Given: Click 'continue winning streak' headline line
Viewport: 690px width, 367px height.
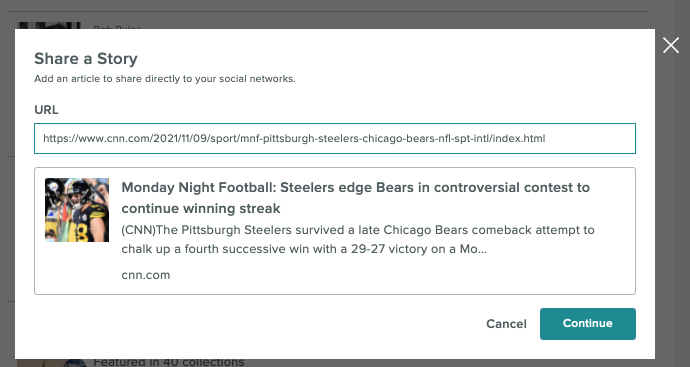Looking at the screenshot, I should coord(201,208).
